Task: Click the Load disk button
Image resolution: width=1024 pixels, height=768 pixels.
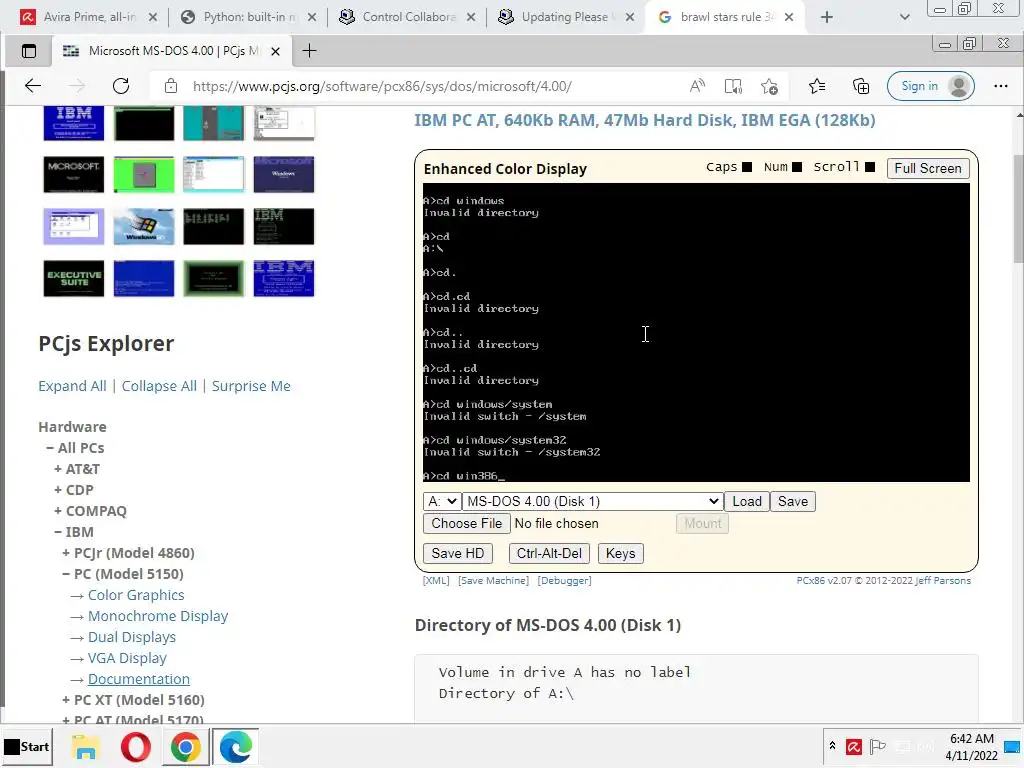Action: coord(747,502)
